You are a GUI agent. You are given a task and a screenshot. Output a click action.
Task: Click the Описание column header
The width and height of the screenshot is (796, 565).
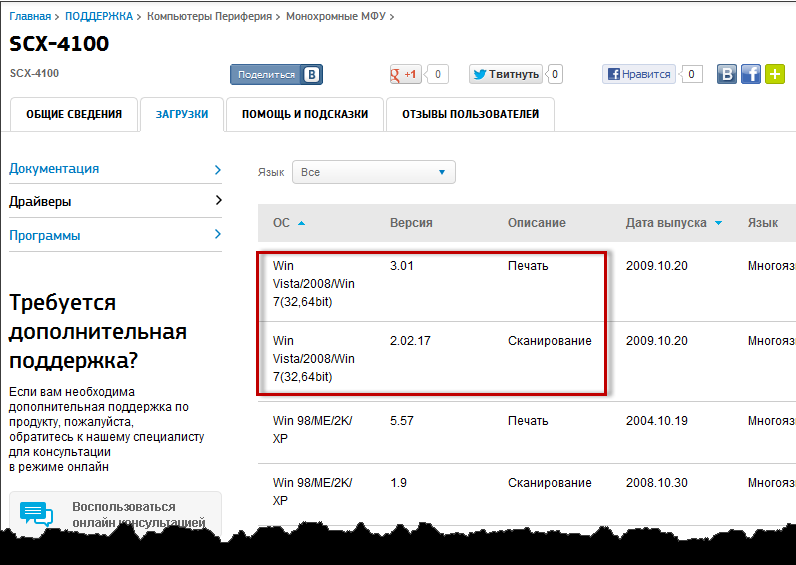click(x=537, y=223)
